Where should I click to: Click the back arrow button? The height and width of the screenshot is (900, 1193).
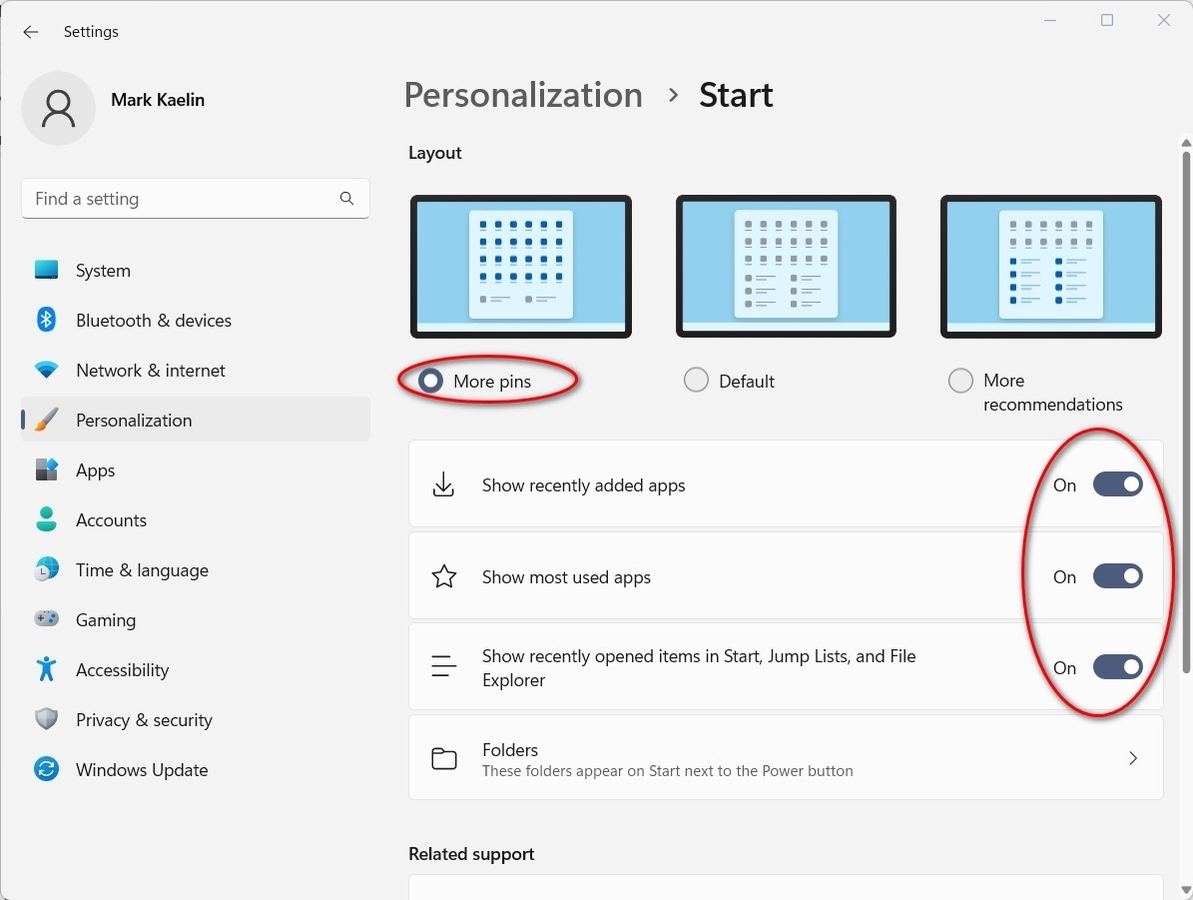[x=30, y=32]
